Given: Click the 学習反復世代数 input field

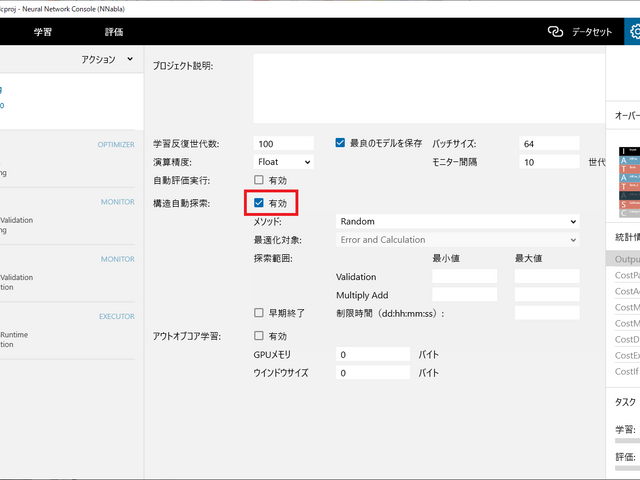Looking at the screenshot, I should [x=284, y=143].
